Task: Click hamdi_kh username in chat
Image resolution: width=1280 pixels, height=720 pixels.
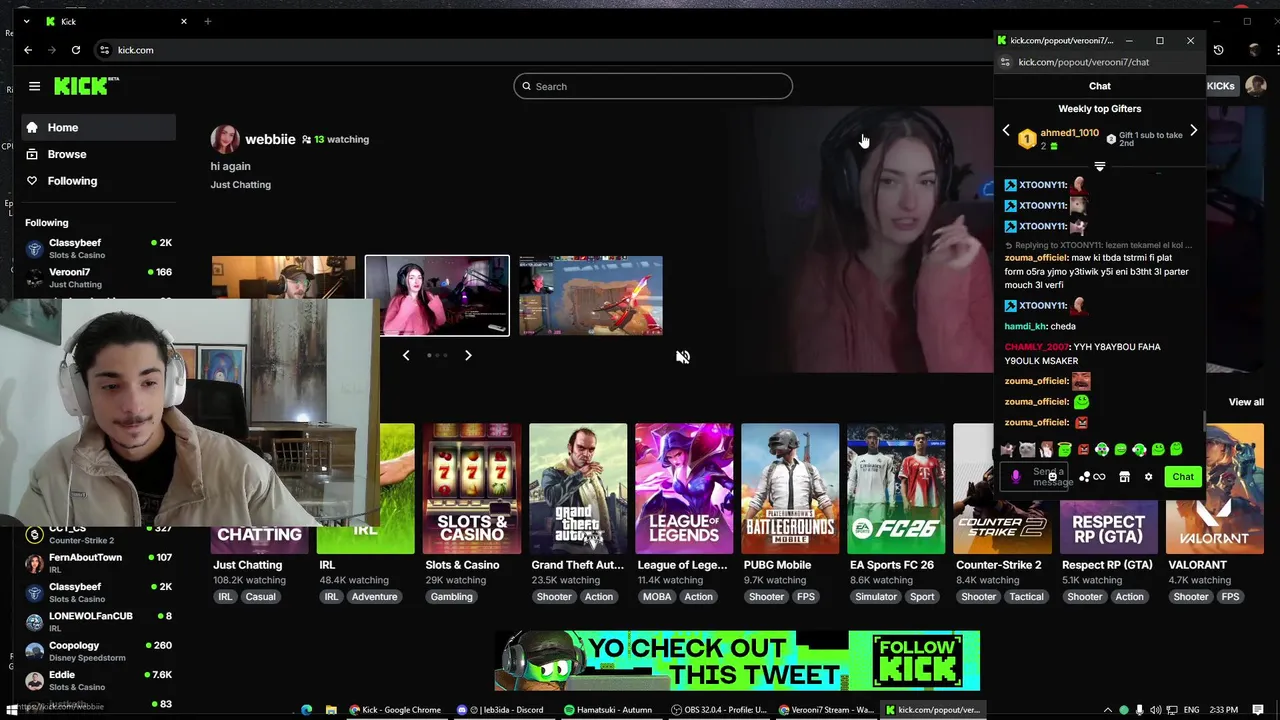Action: point(1025,326)
